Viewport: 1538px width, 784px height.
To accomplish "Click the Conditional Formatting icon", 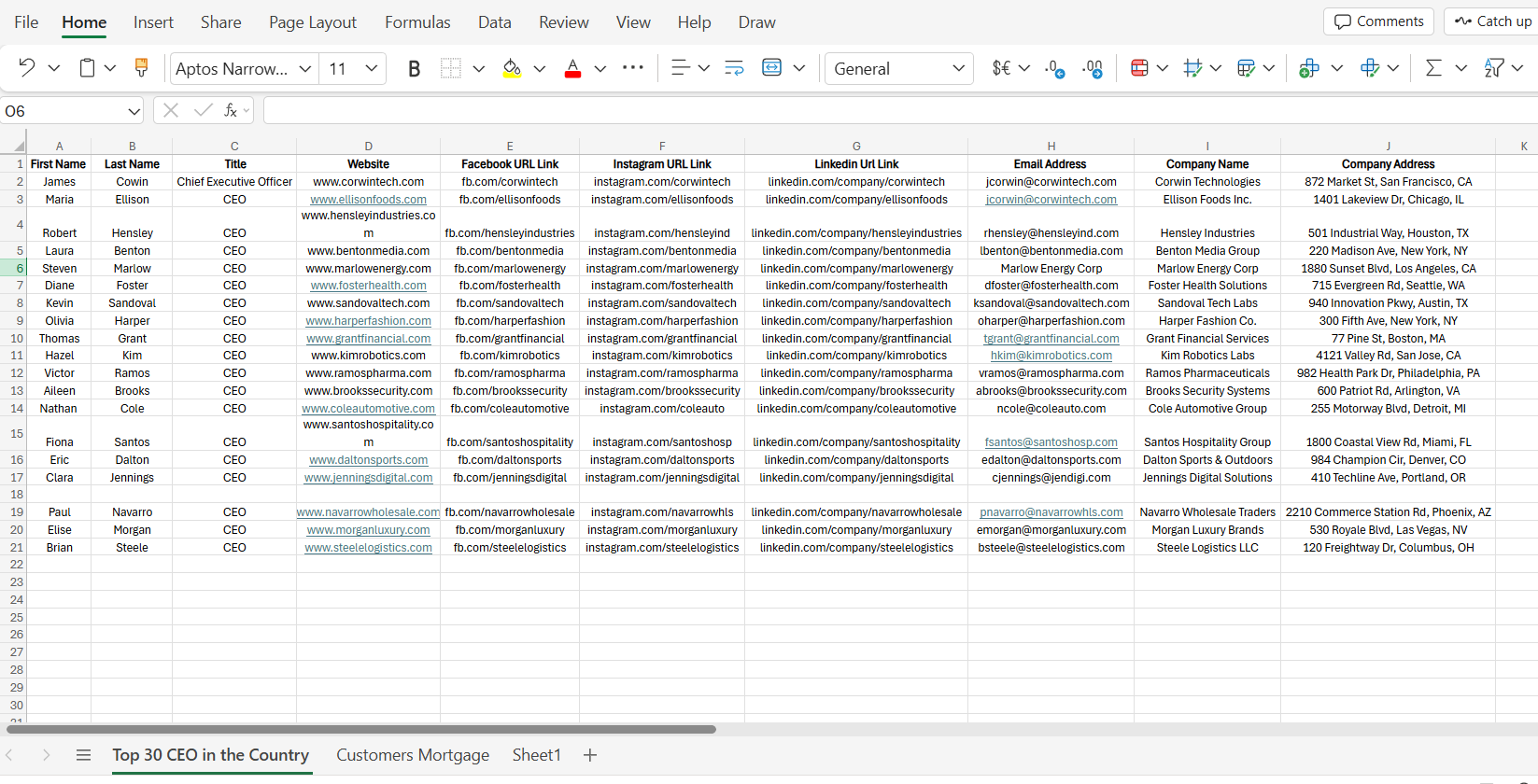I will point(1139,68).
